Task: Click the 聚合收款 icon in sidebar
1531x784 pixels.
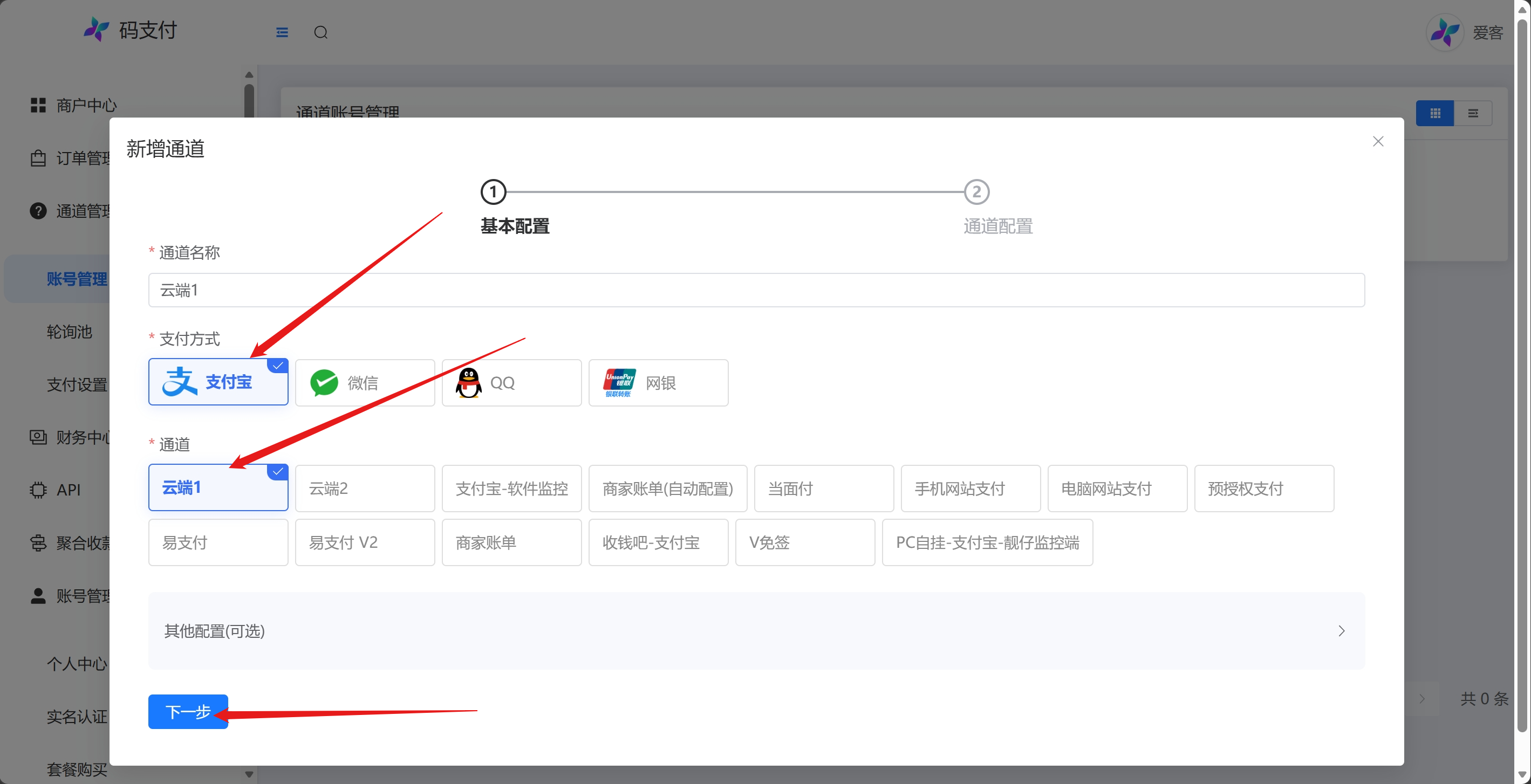Action: [38, 543]
